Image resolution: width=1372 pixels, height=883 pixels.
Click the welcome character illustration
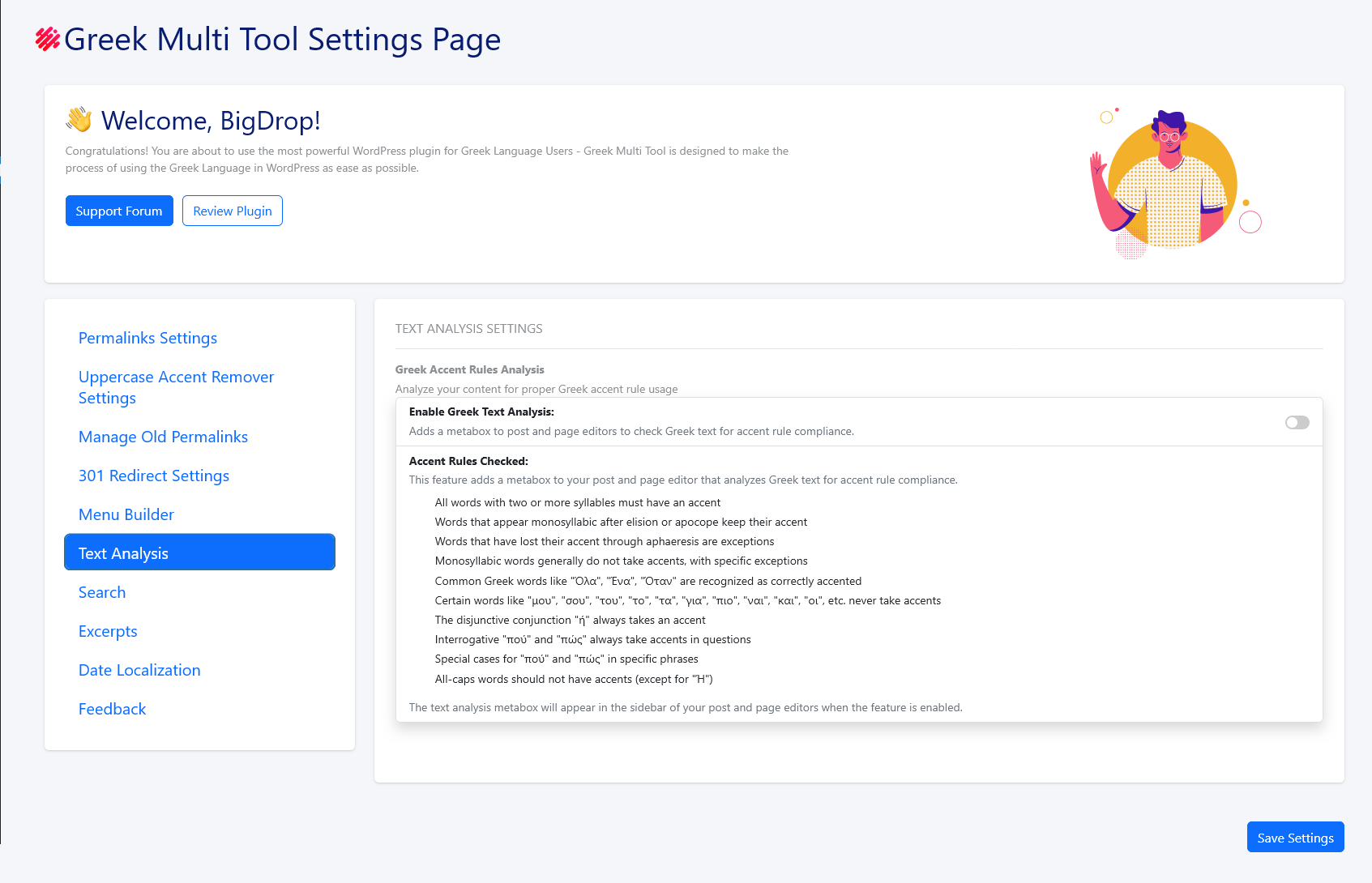coord(1174,183)
